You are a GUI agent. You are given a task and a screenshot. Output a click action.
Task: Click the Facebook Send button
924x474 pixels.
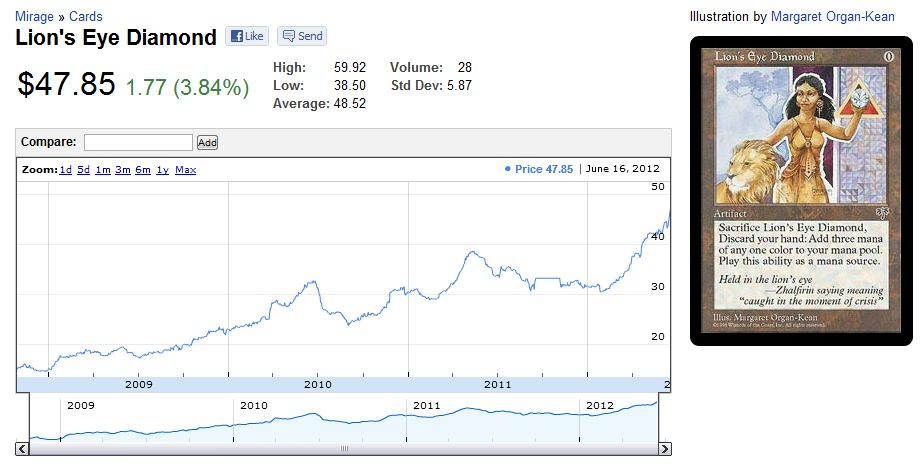[x=302, y=36]
